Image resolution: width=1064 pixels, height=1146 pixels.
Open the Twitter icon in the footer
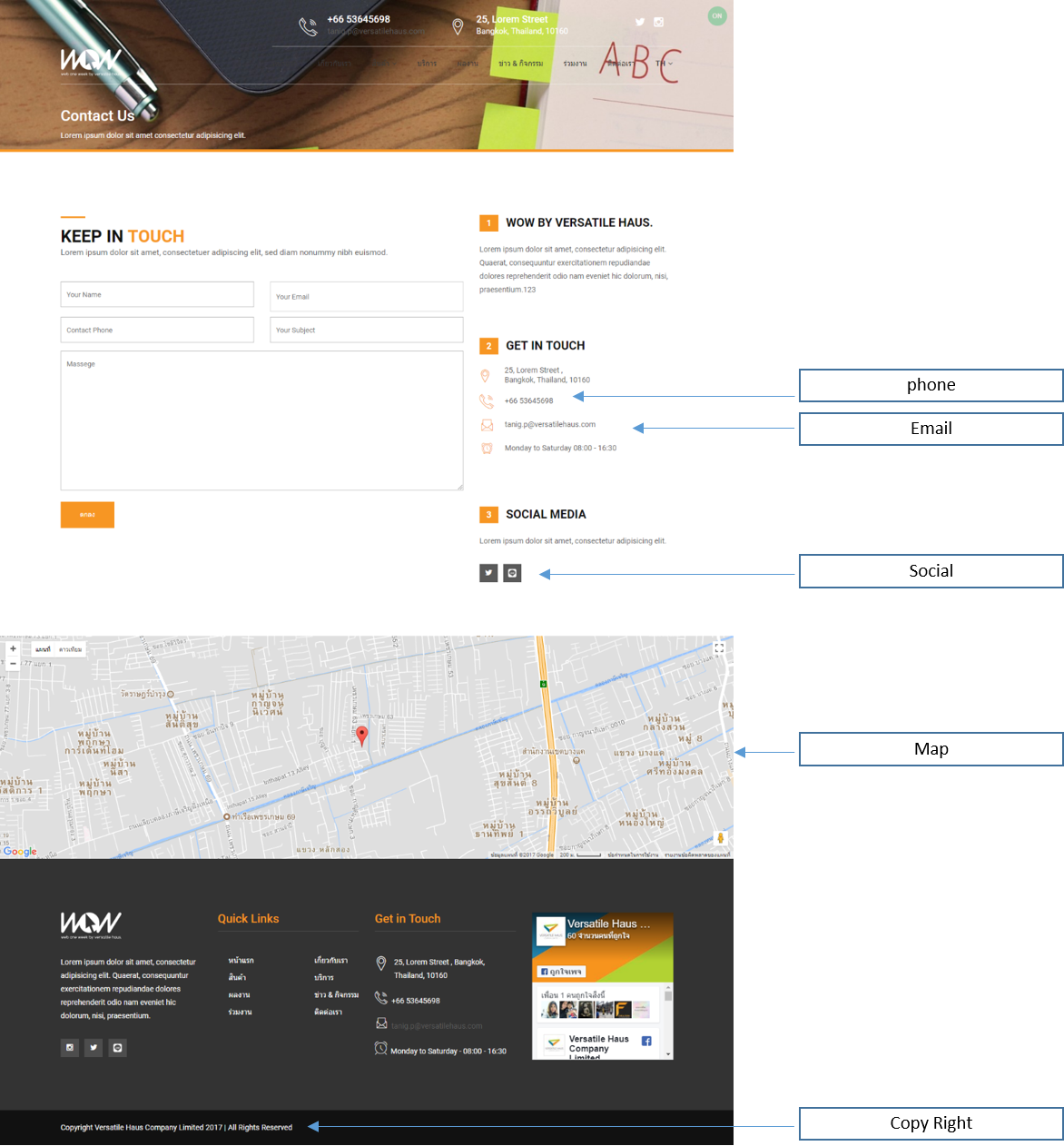point(94,1048)
